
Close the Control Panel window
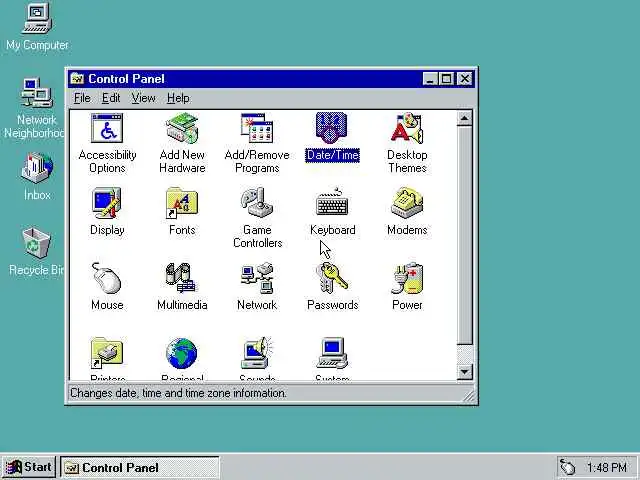click(x=464, y=78)
